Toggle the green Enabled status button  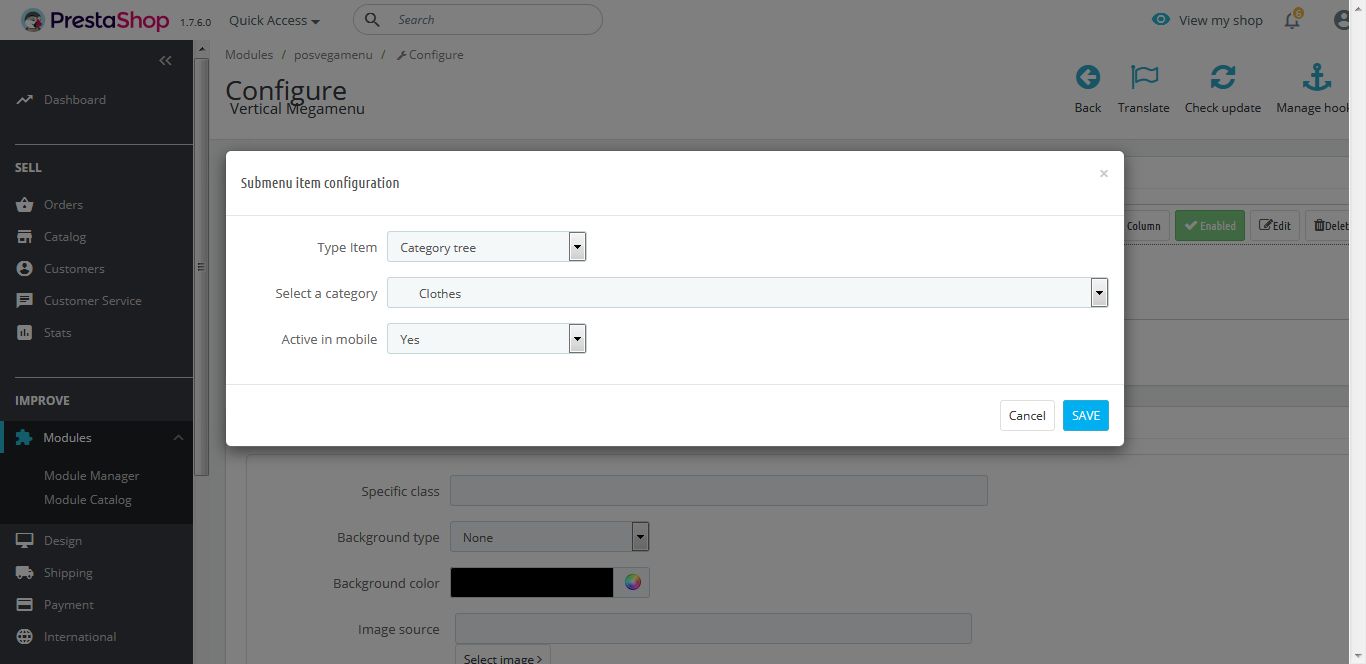(x=1209, y=226)
